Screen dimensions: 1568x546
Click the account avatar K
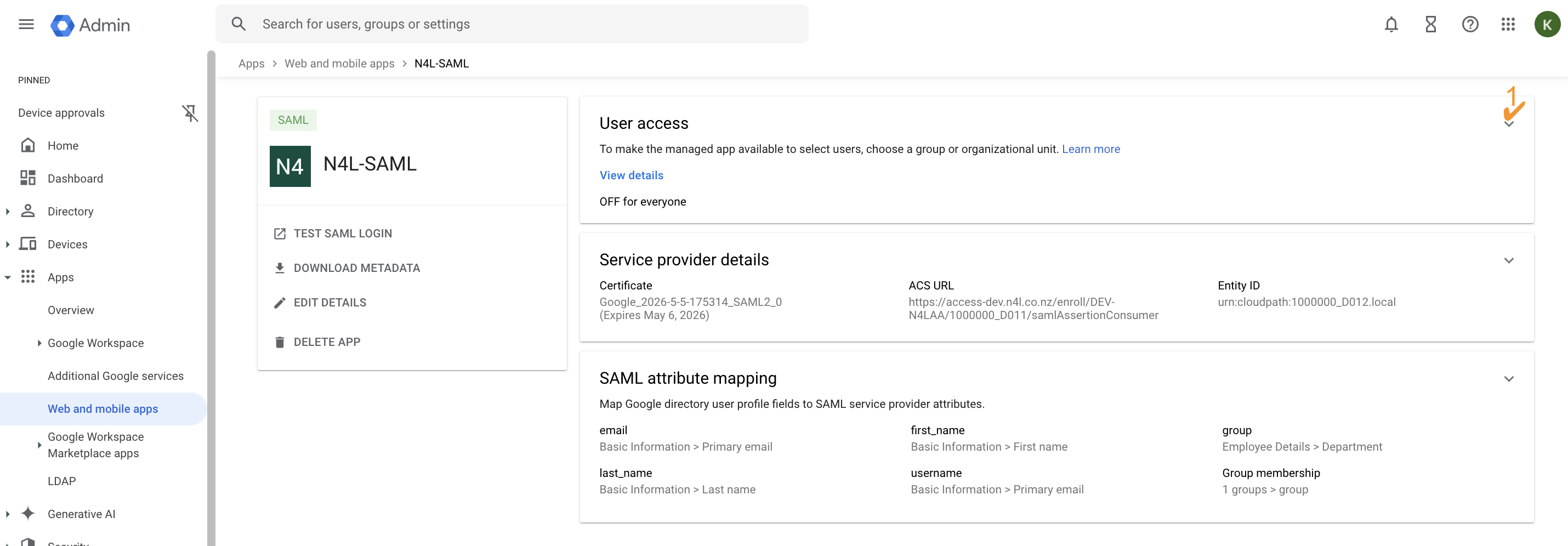(1547, 24)
